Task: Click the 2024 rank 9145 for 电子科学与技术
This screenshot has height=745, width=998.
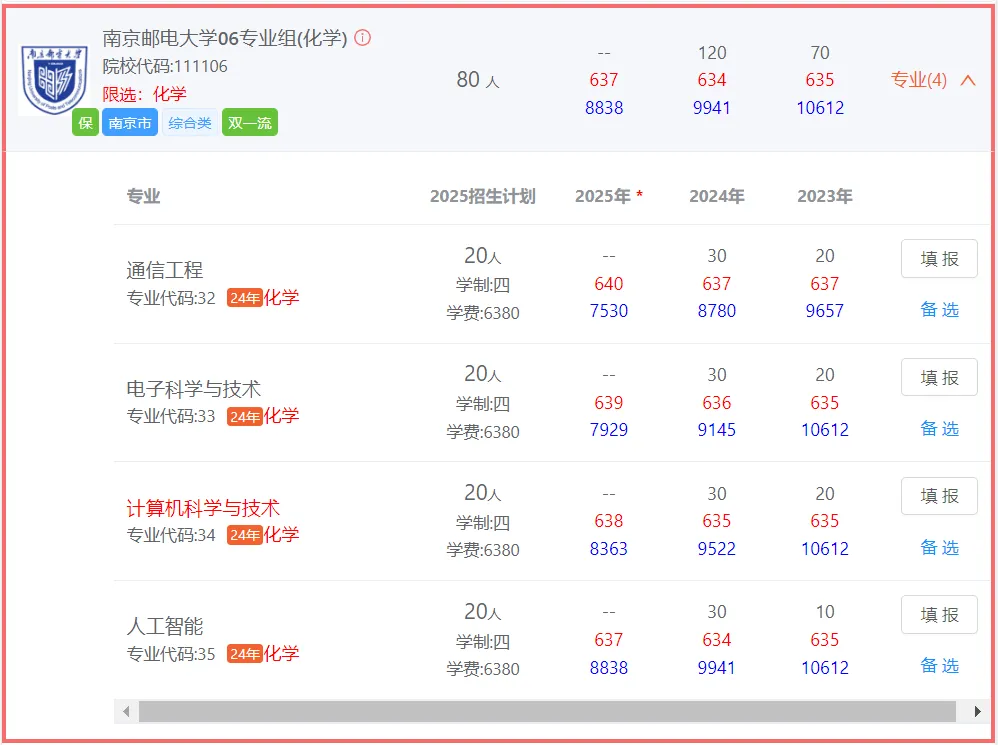Action: (x=717, y=430)
